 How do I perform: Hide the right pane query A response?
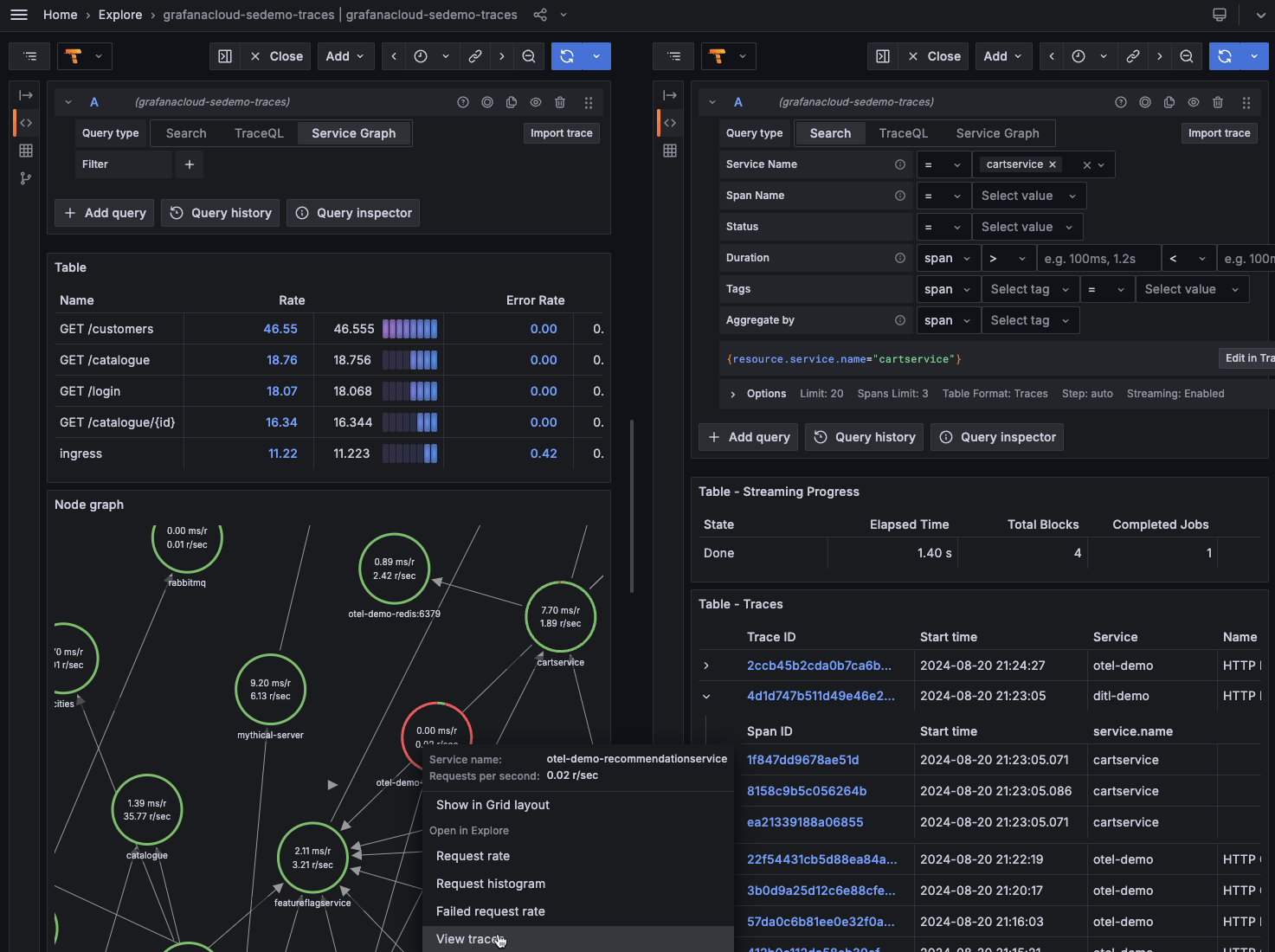[1194, 102]
